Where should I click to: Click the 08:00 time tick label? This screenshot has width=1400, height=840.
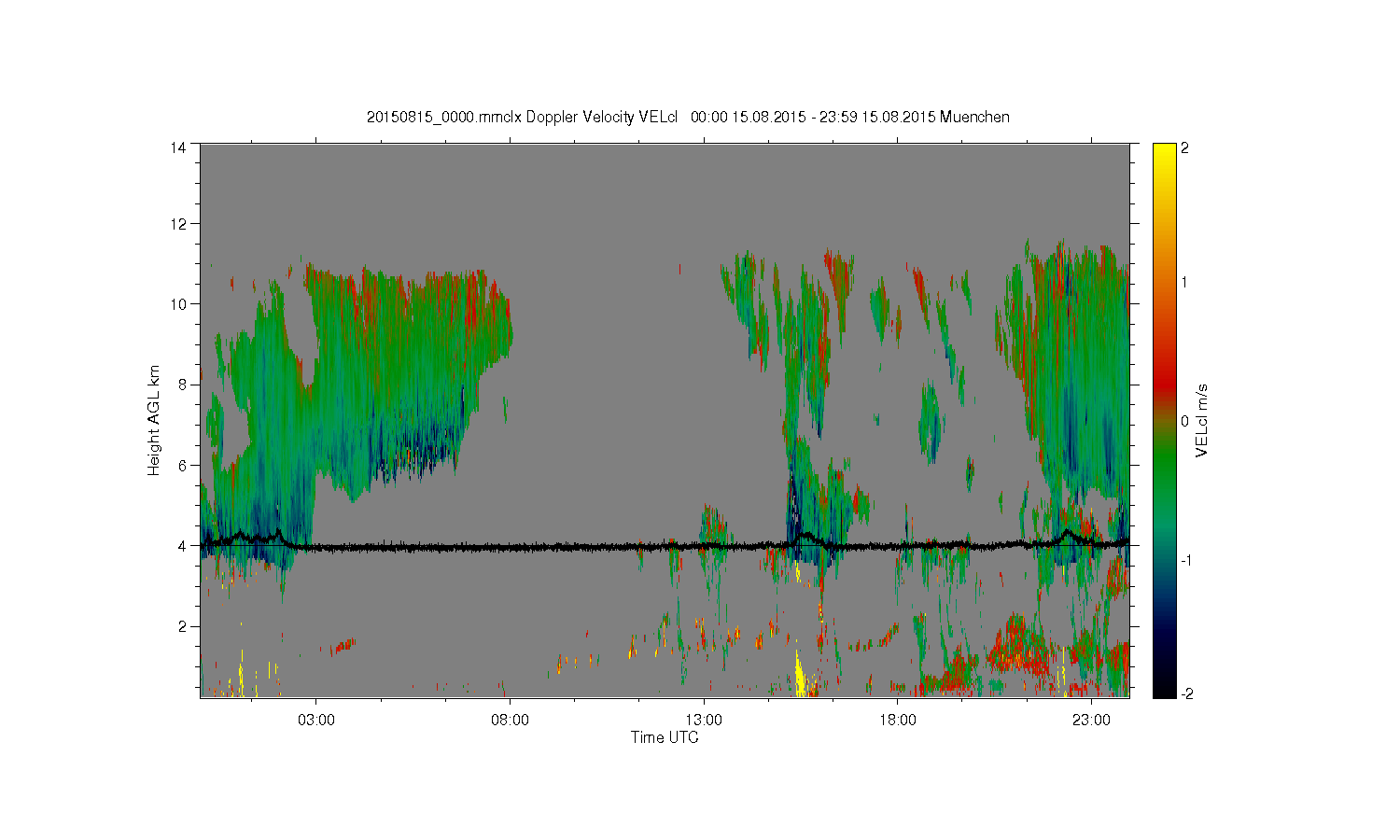click(510, 721)
